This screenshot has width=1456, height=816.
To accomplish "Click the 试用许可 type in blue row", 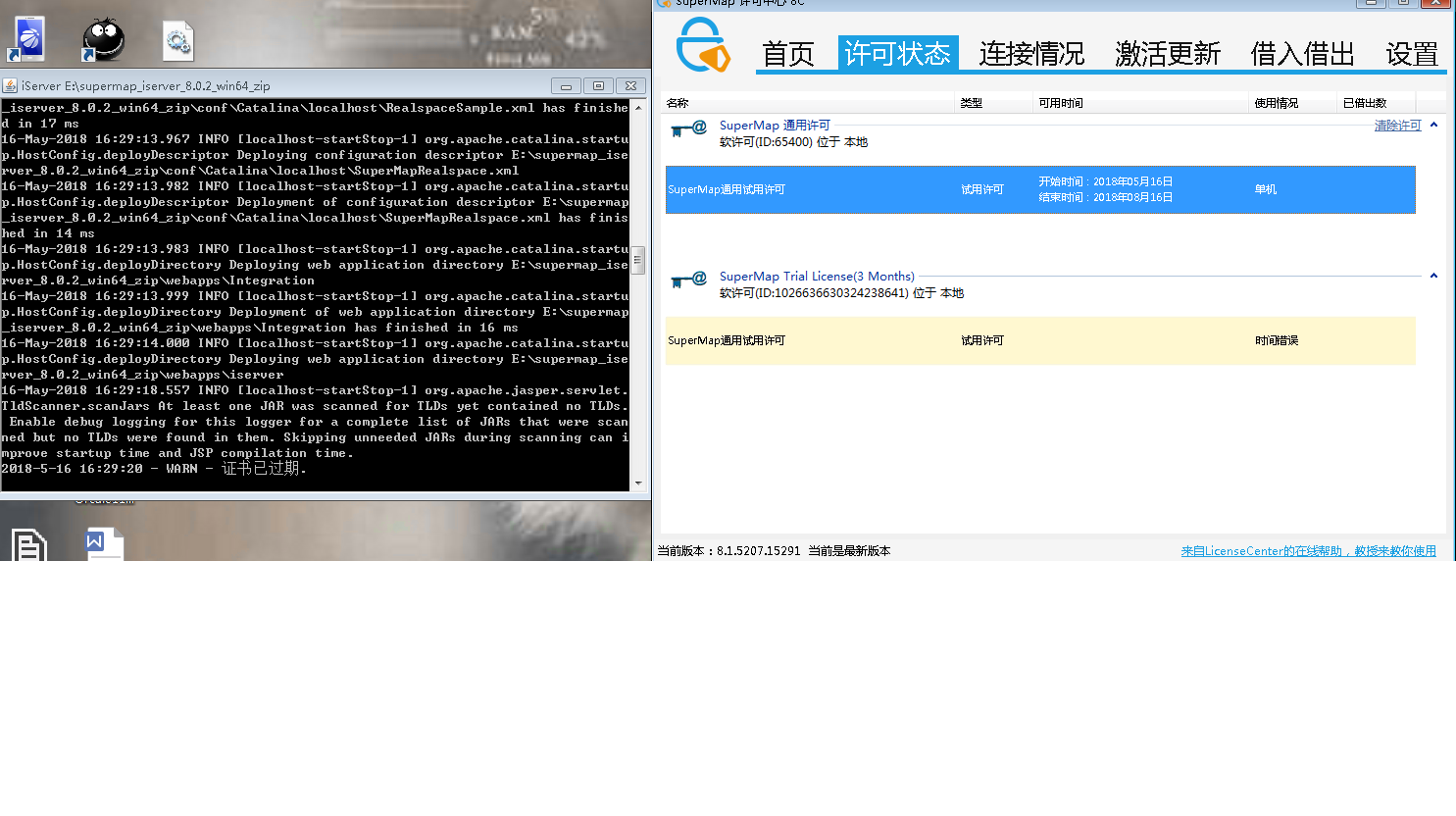I will coord(982,189).
